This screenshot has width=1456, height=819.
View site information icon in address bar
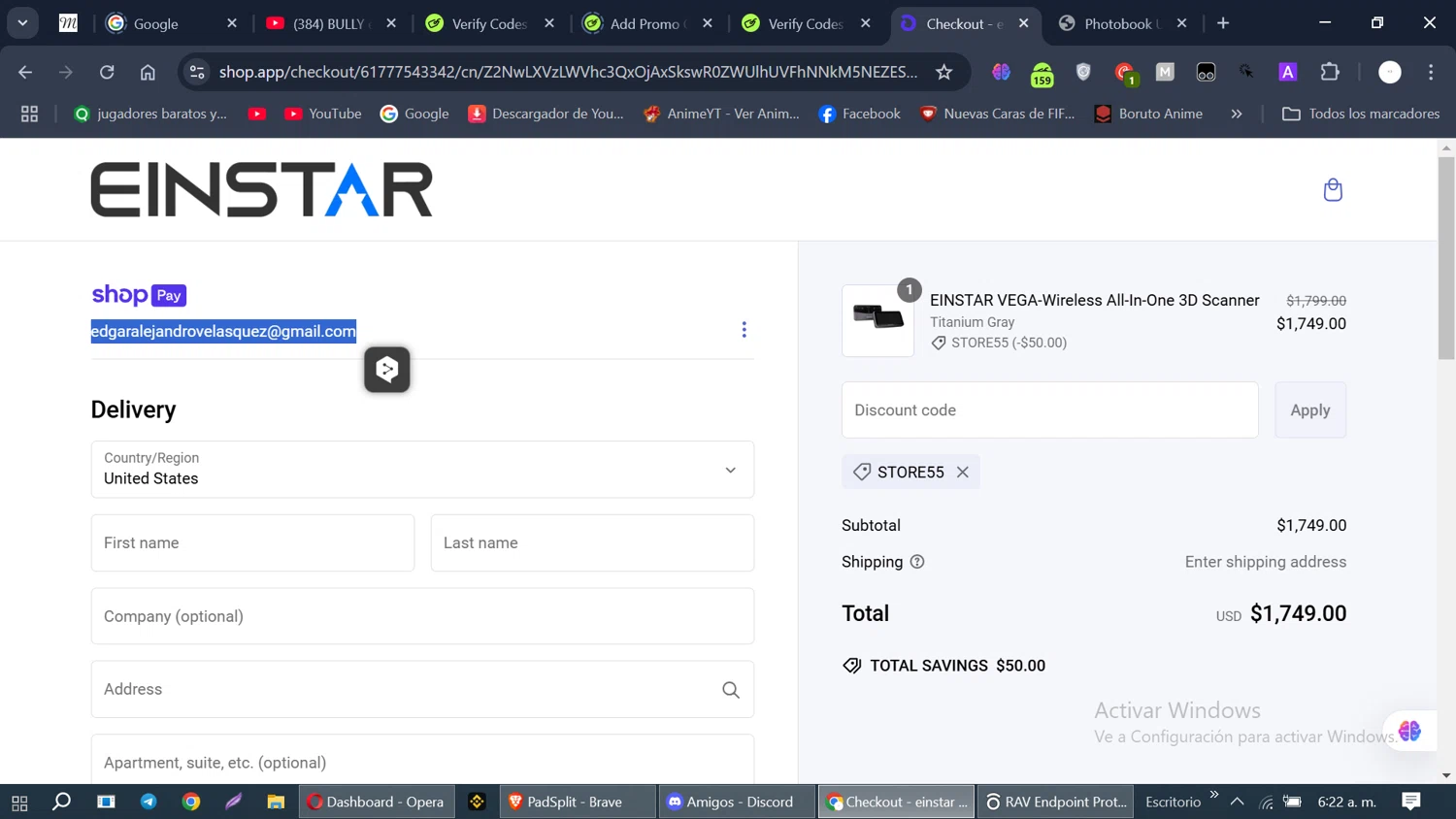point(197,72)
